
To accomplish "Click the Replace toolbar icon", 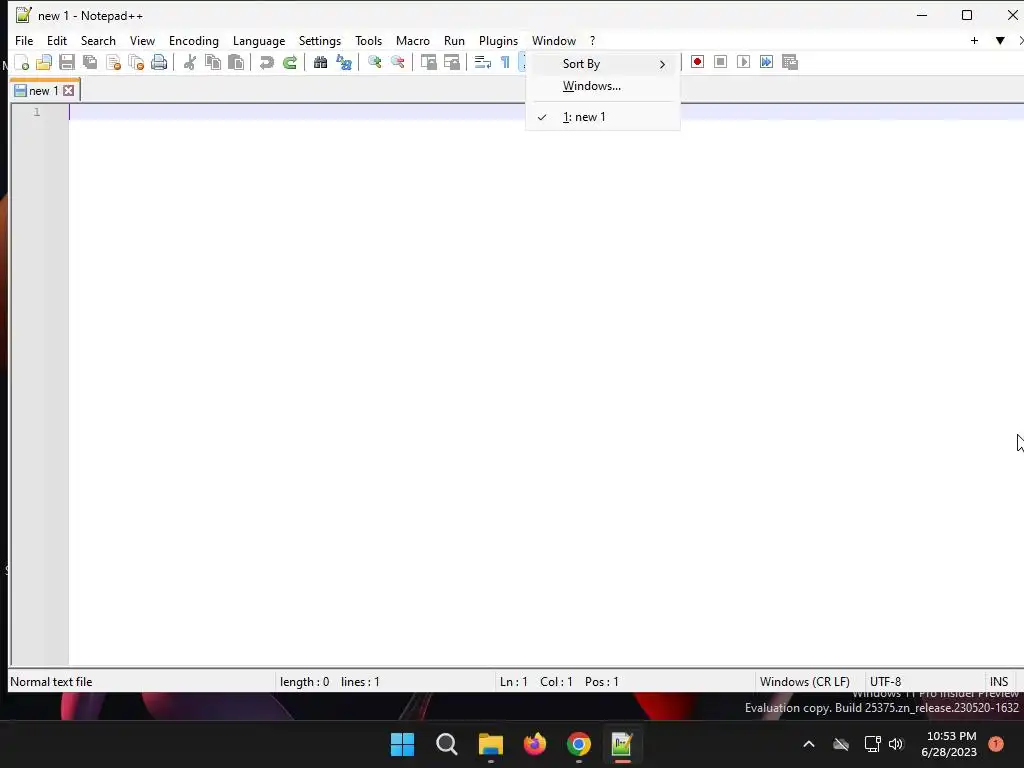I will click(344, 63).
